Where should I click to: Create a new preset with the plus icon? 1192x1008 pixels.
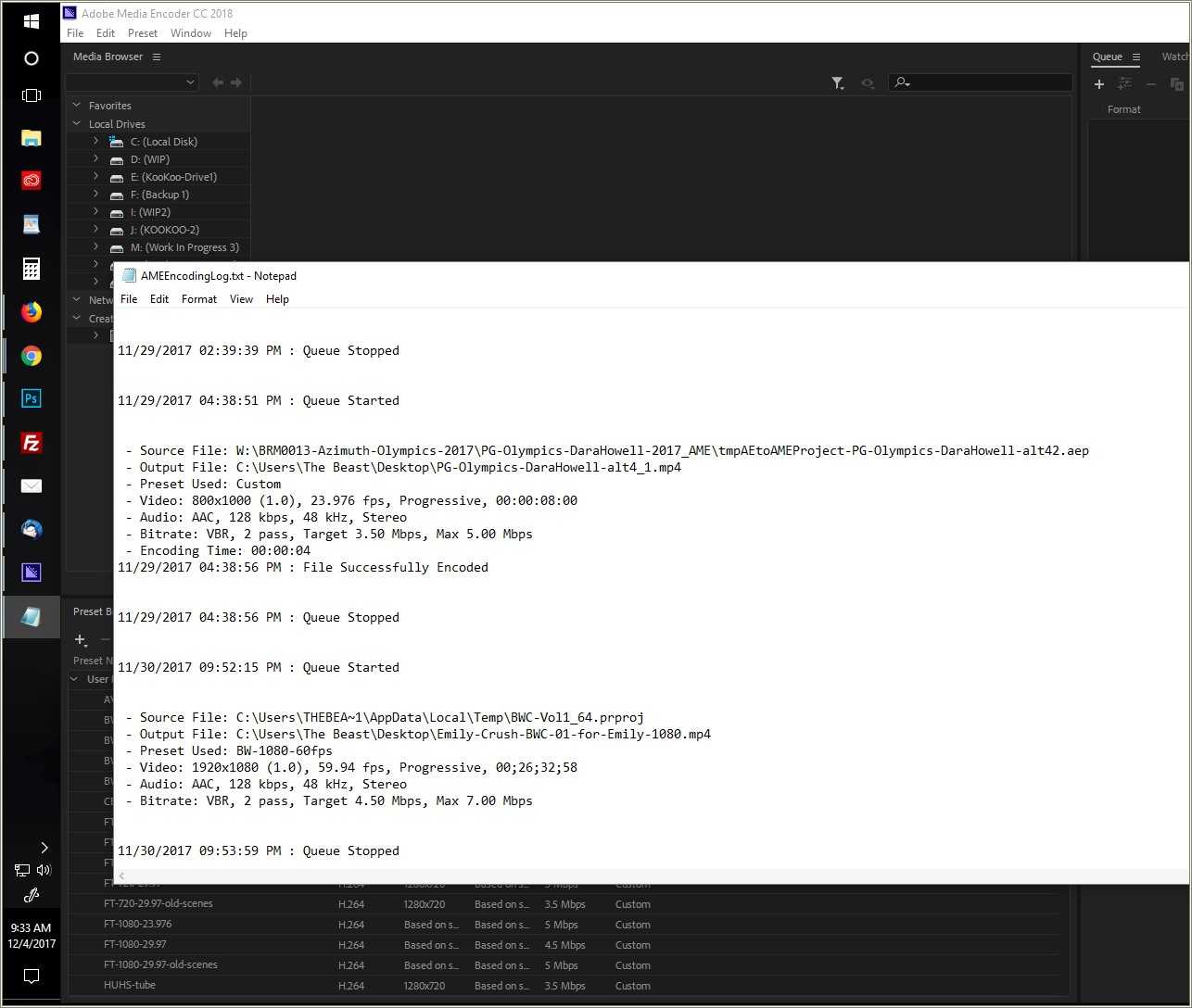coord(80,639)
